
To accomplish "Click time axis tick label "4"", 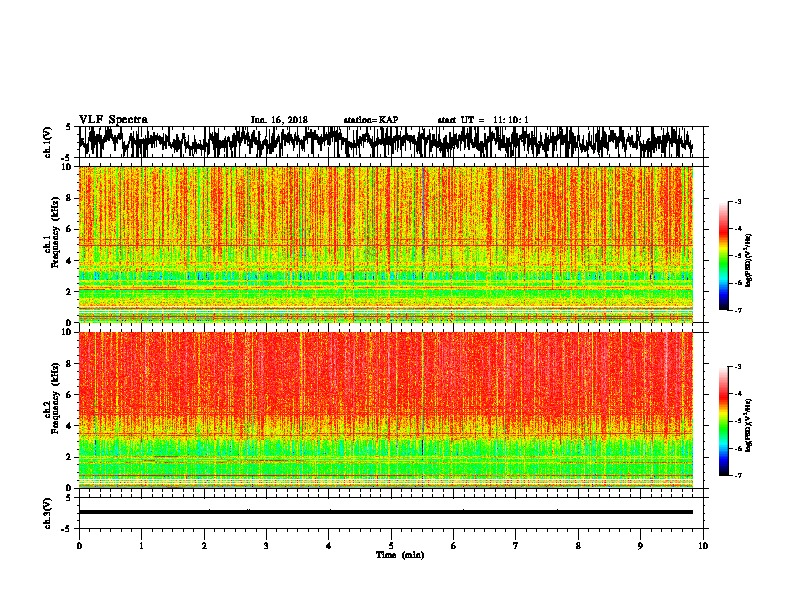I will [328, 546].
